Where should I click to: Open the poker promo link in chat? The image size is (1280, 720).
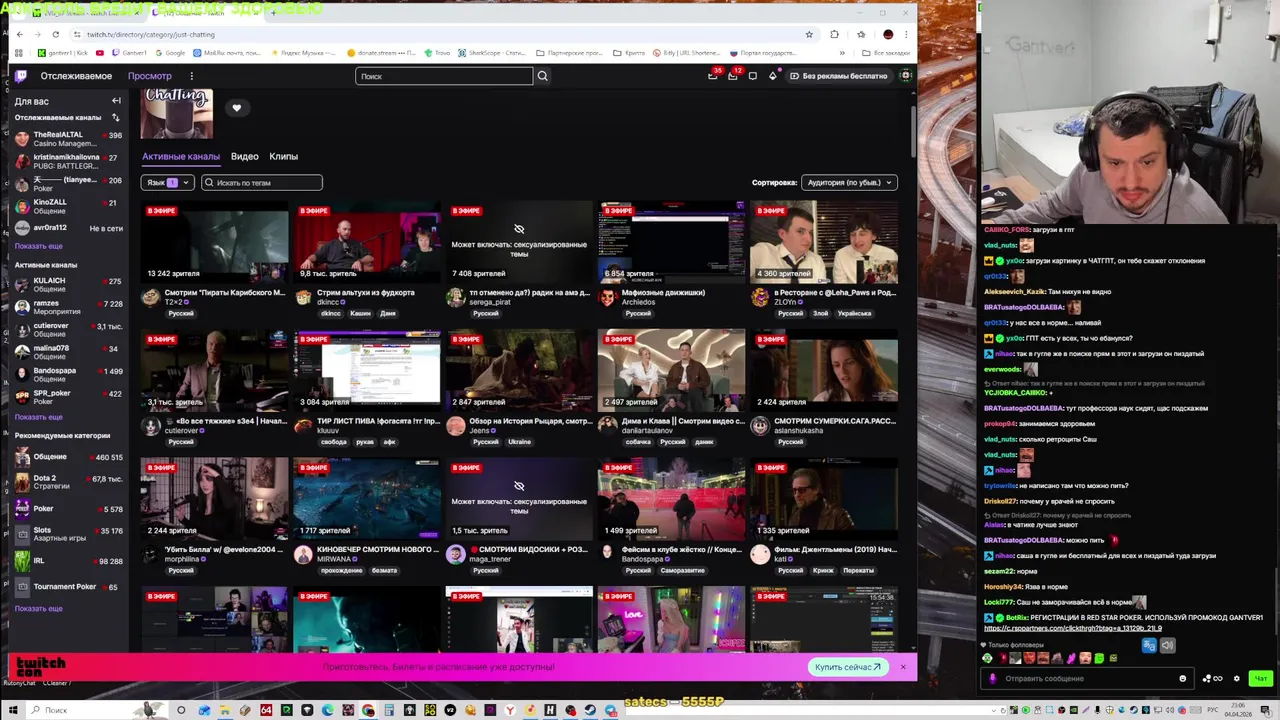(x=1073, y=628)
